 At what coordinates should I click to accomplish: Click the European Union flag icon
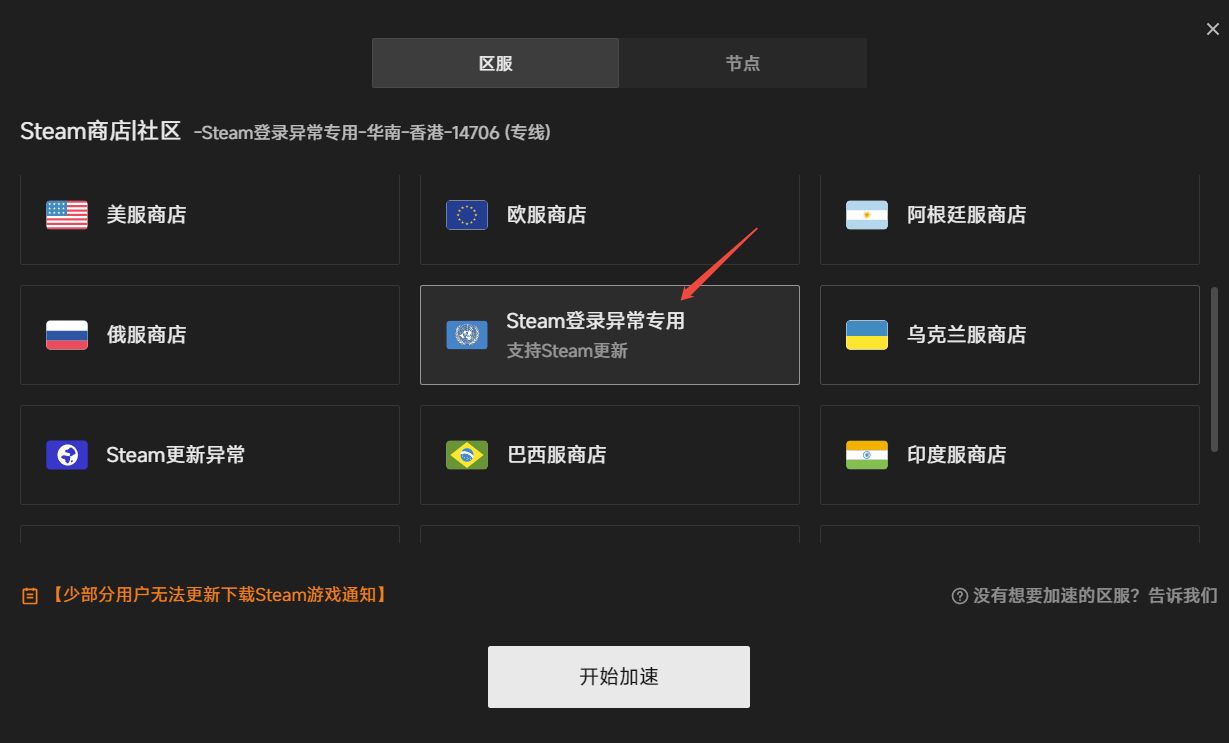[x=467, y=215]
